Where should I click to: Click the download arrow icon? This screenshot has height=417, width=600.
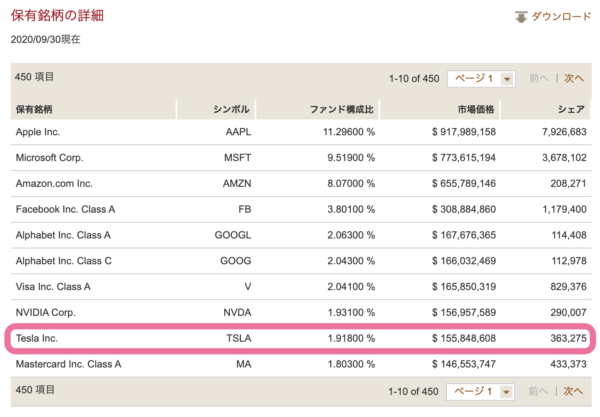pos(520,17)
